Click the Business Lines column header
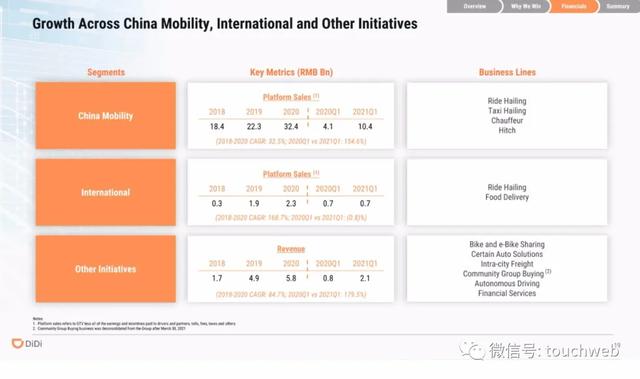 coord(507,72)
